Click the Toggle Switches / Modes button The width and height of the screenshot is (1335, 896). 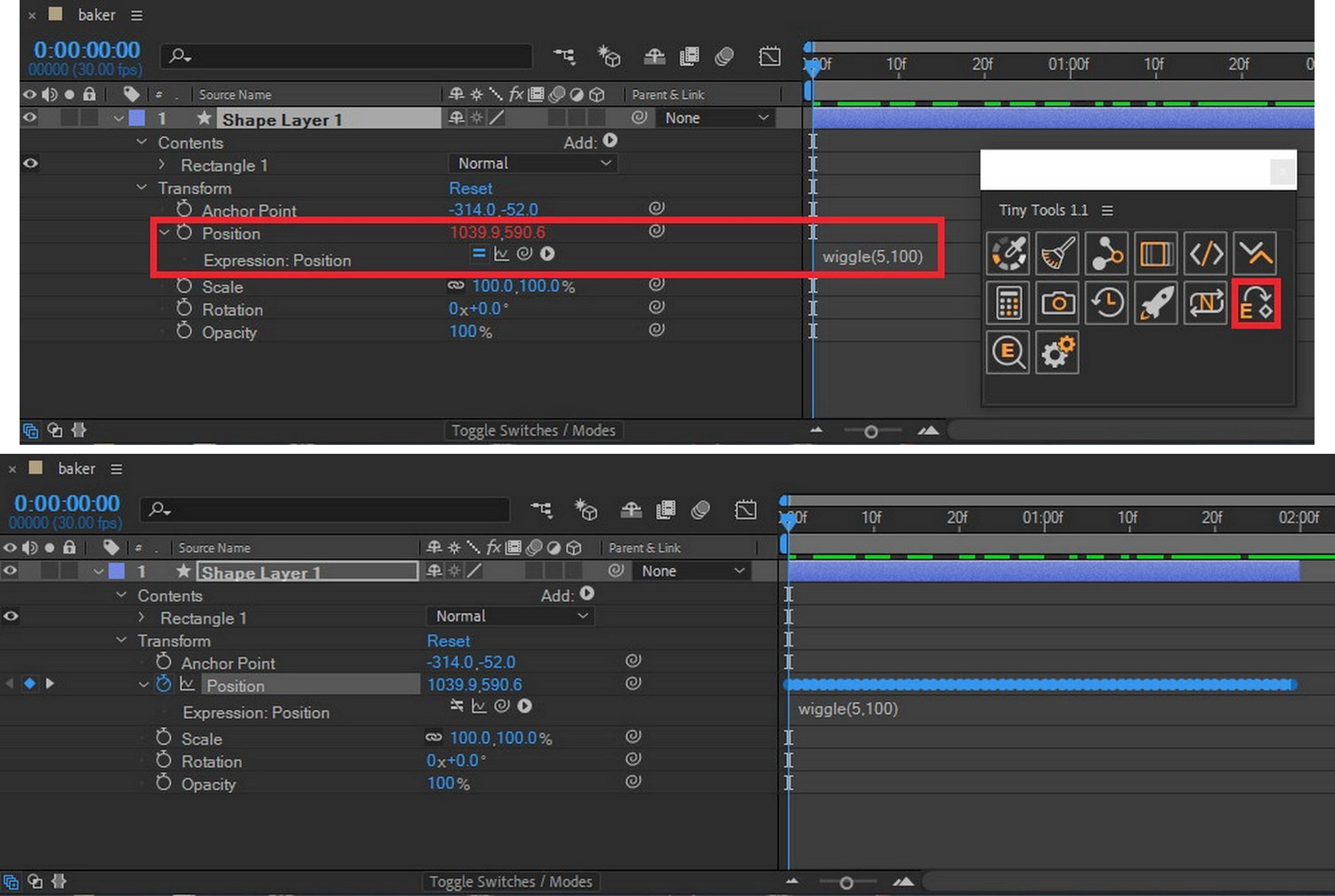pyautogui.click(x=533, y=430)
